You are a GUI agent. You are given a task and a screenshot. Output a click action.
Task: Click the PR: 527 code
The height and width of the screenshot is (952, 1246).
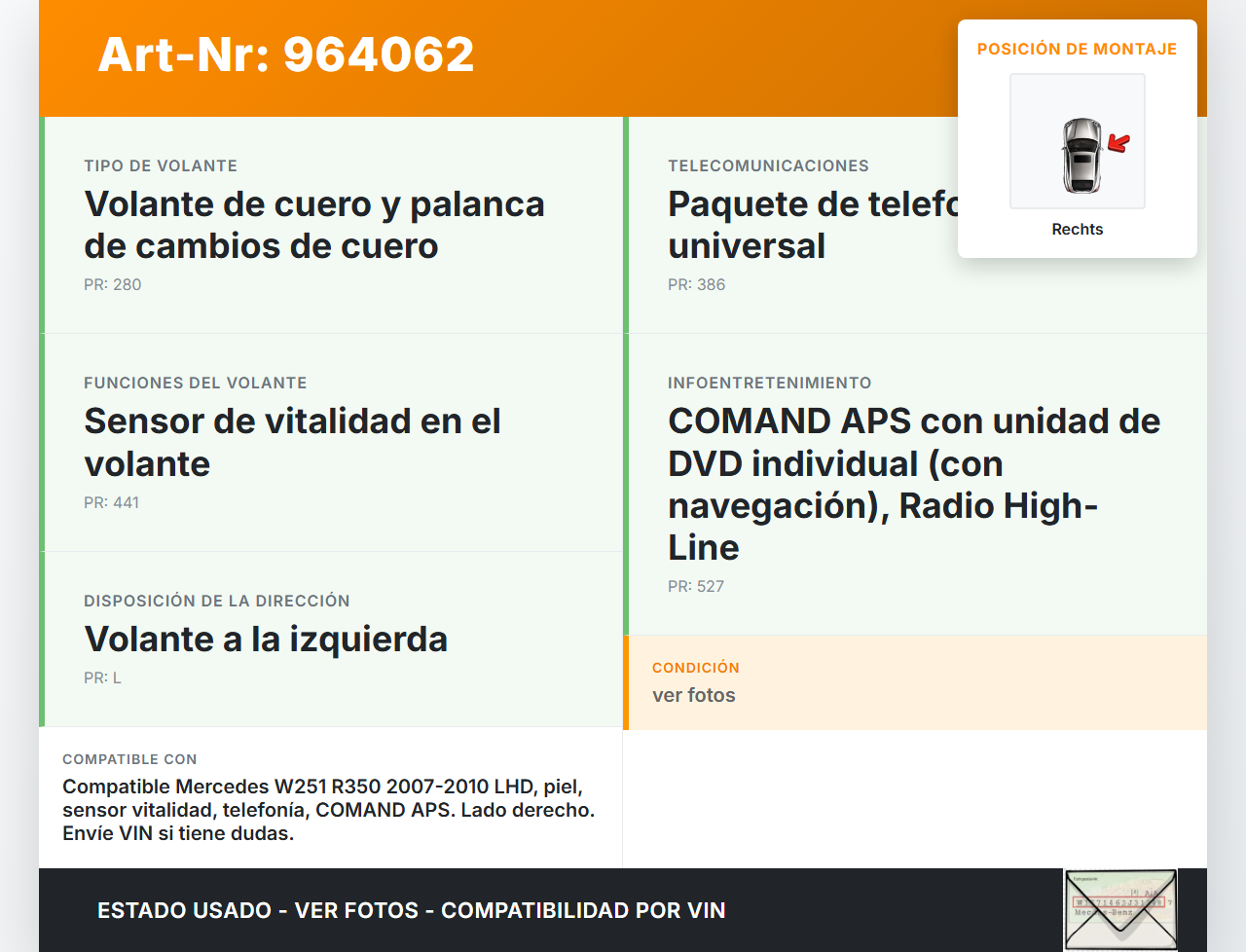pyautogui.click(x=696, y=586)
